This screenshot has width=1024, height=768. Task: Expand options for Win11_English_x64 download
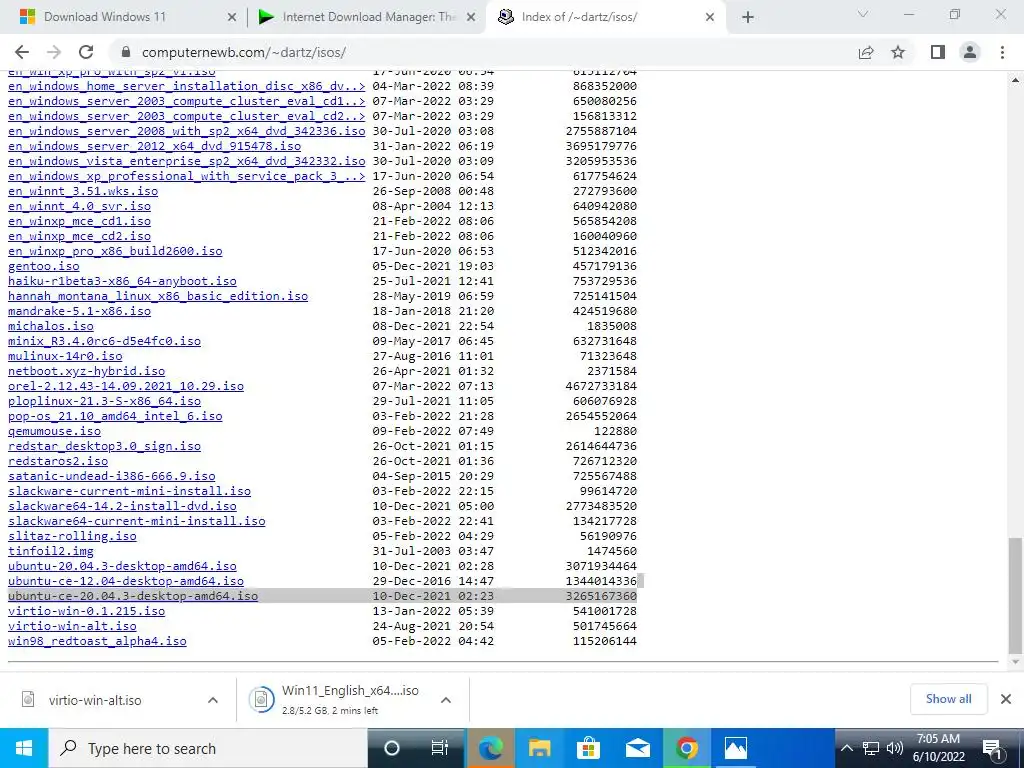tap(446, 700)
